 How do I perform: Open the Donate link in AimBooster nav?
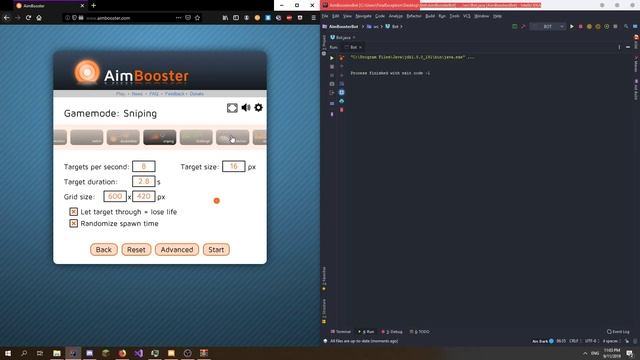point(196,94)
